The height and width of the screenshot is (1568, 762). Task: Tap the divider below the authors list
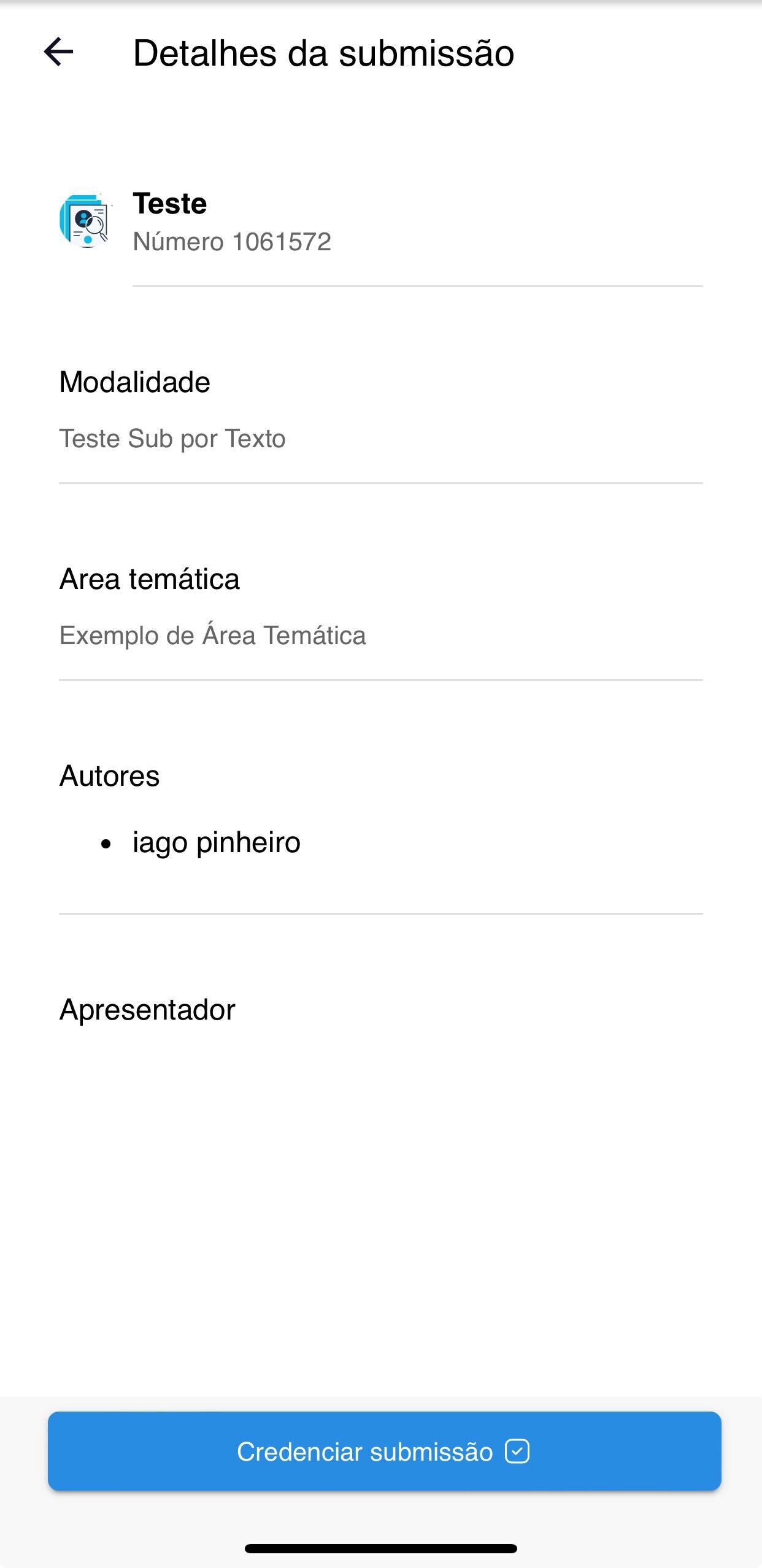[381, 913]
